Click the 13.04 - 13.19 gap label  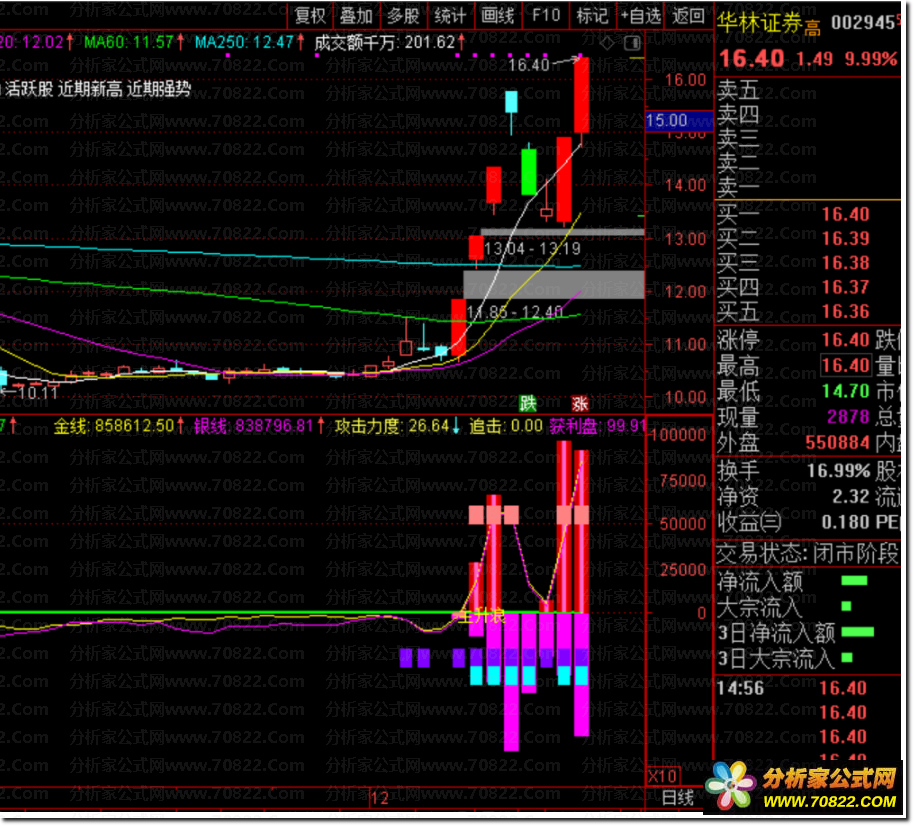tap(532, 249)
